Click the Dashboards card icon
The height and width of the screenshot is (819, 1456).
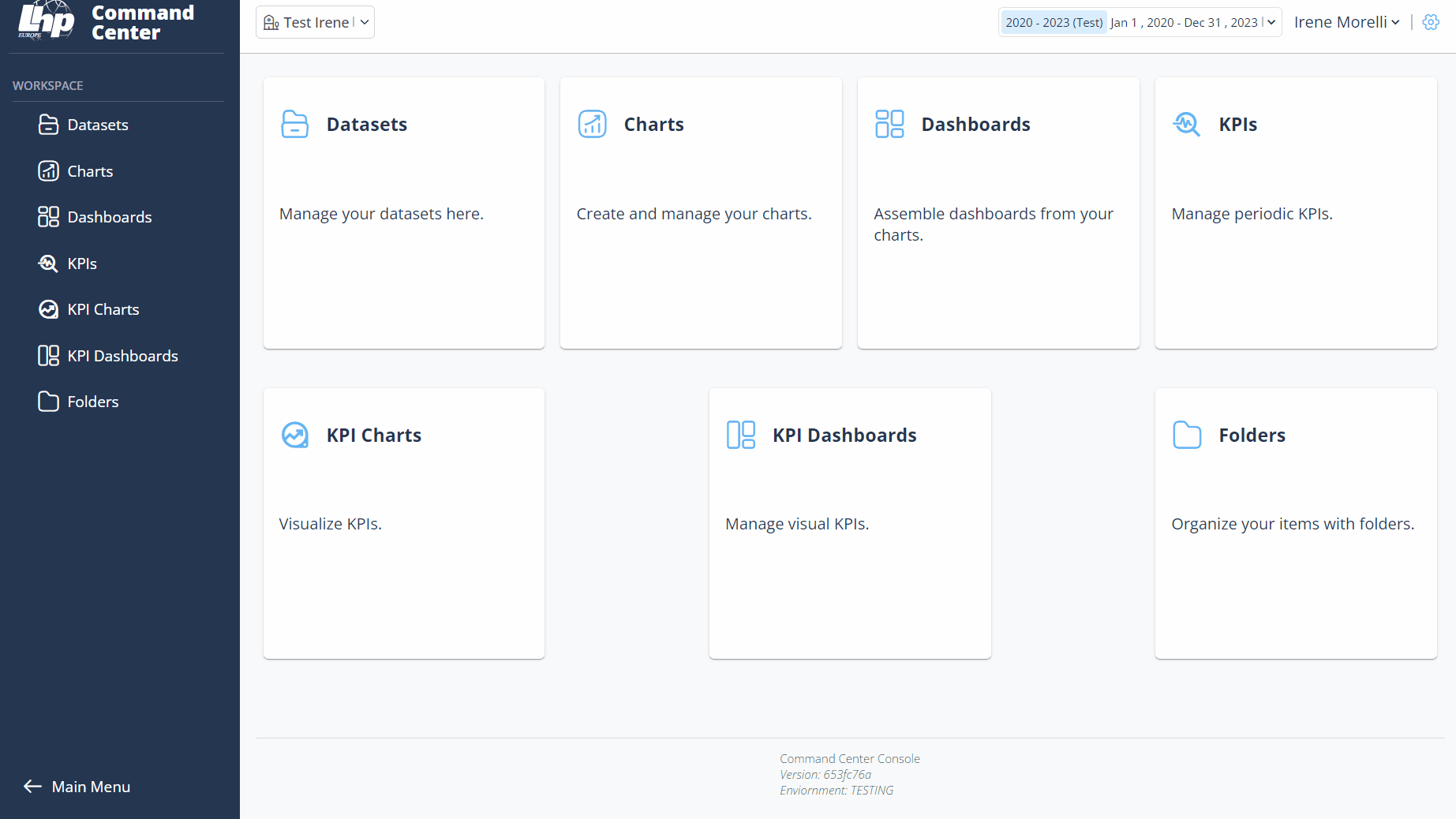(x=889, y=124)
